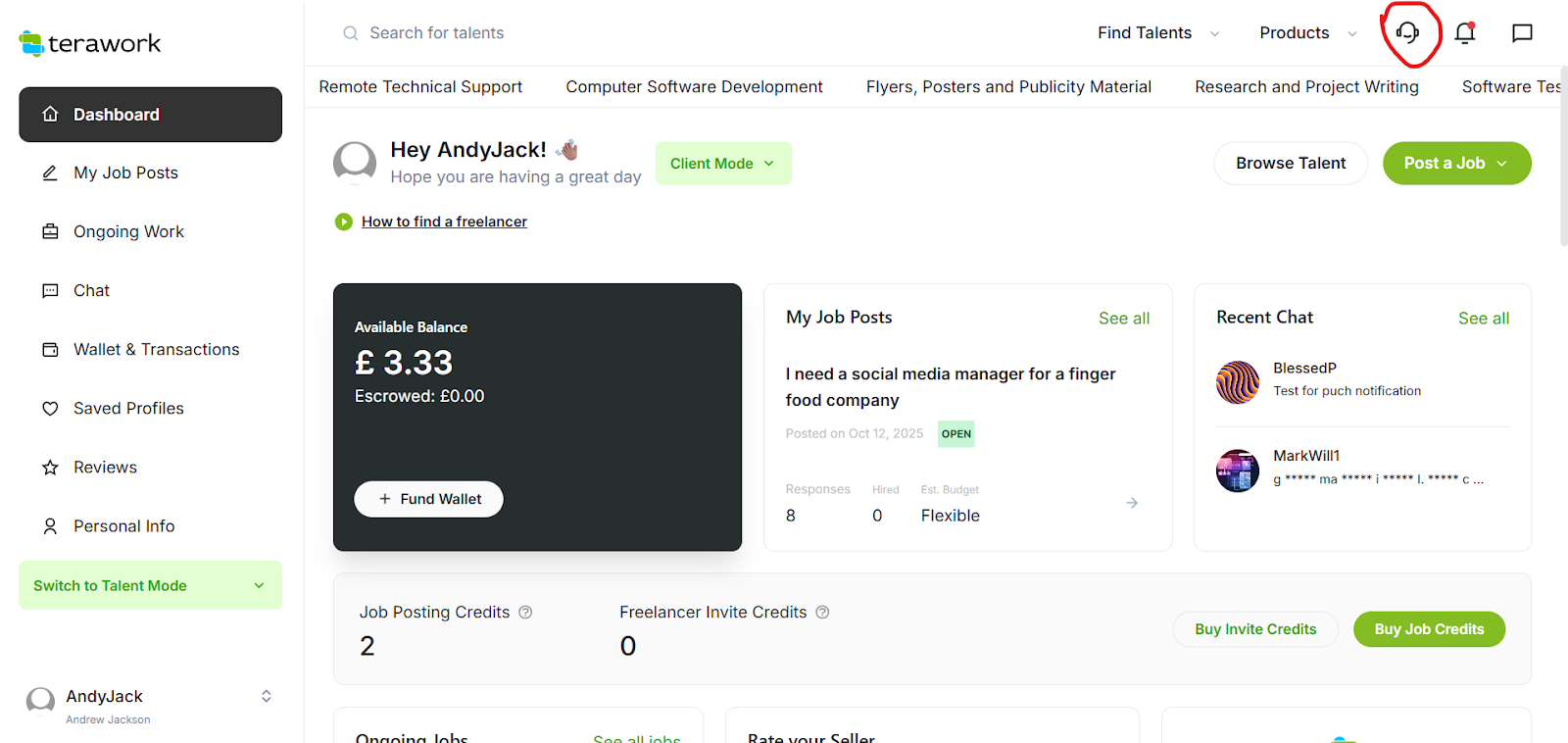The width and height of the screenshot is (1568, 743).
Task: Click the terawork logo
Action: click(x=90, y=43)
